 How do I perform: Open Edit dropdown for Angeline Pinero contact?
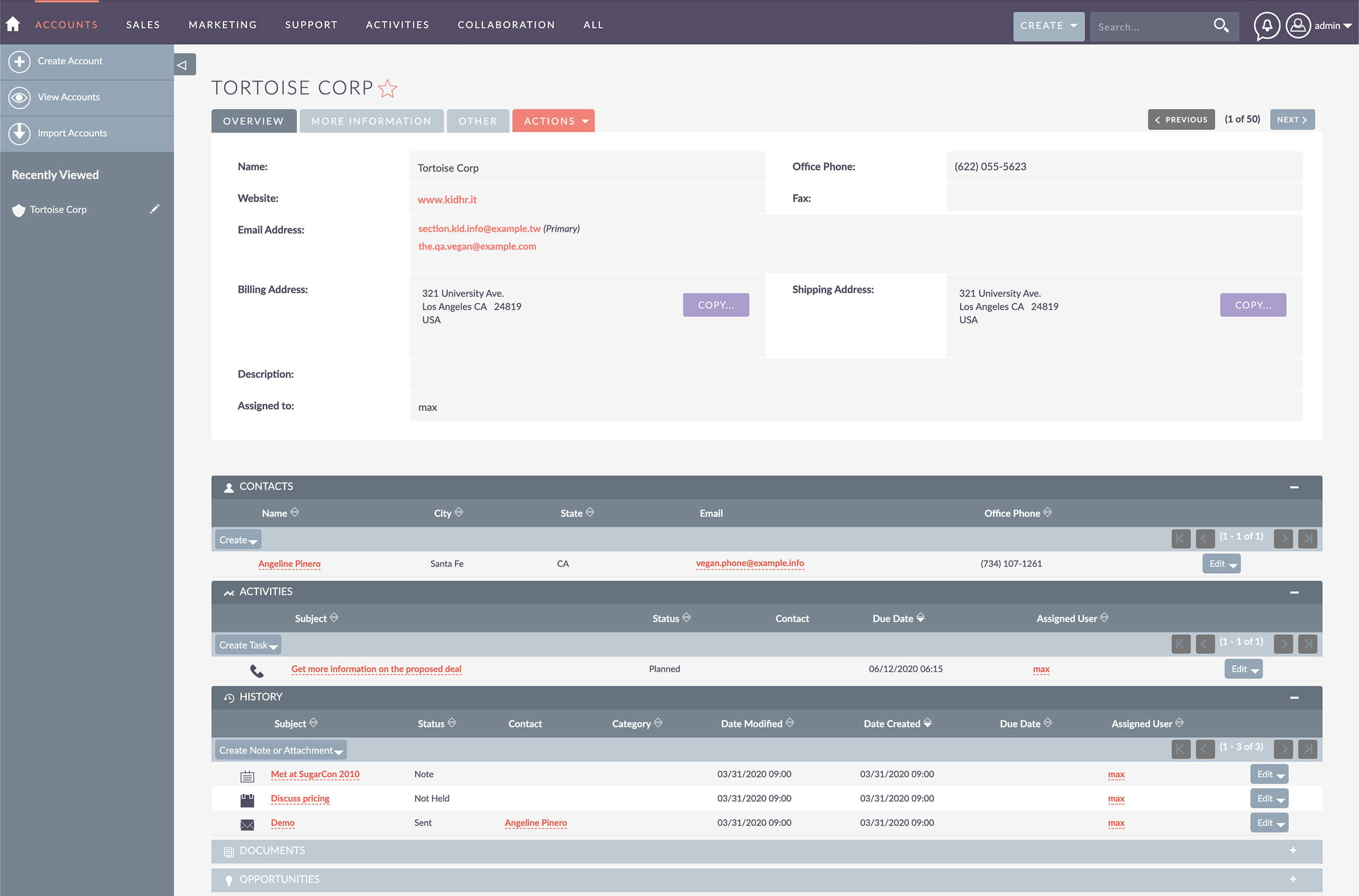coord(1233,565)
